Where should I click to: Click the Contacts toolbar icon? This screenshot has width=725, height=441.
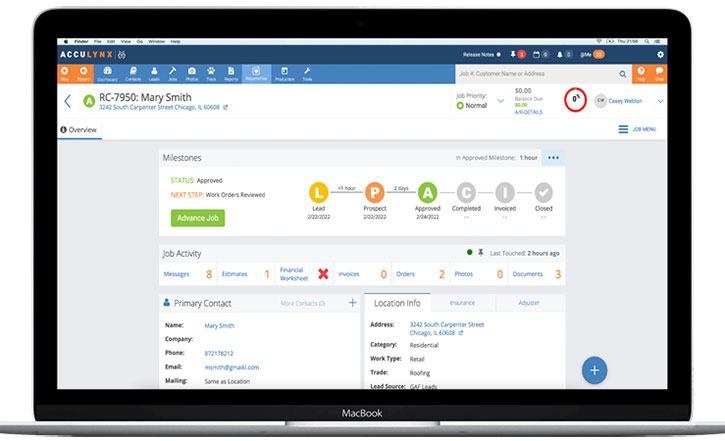[x=132, y=73]
